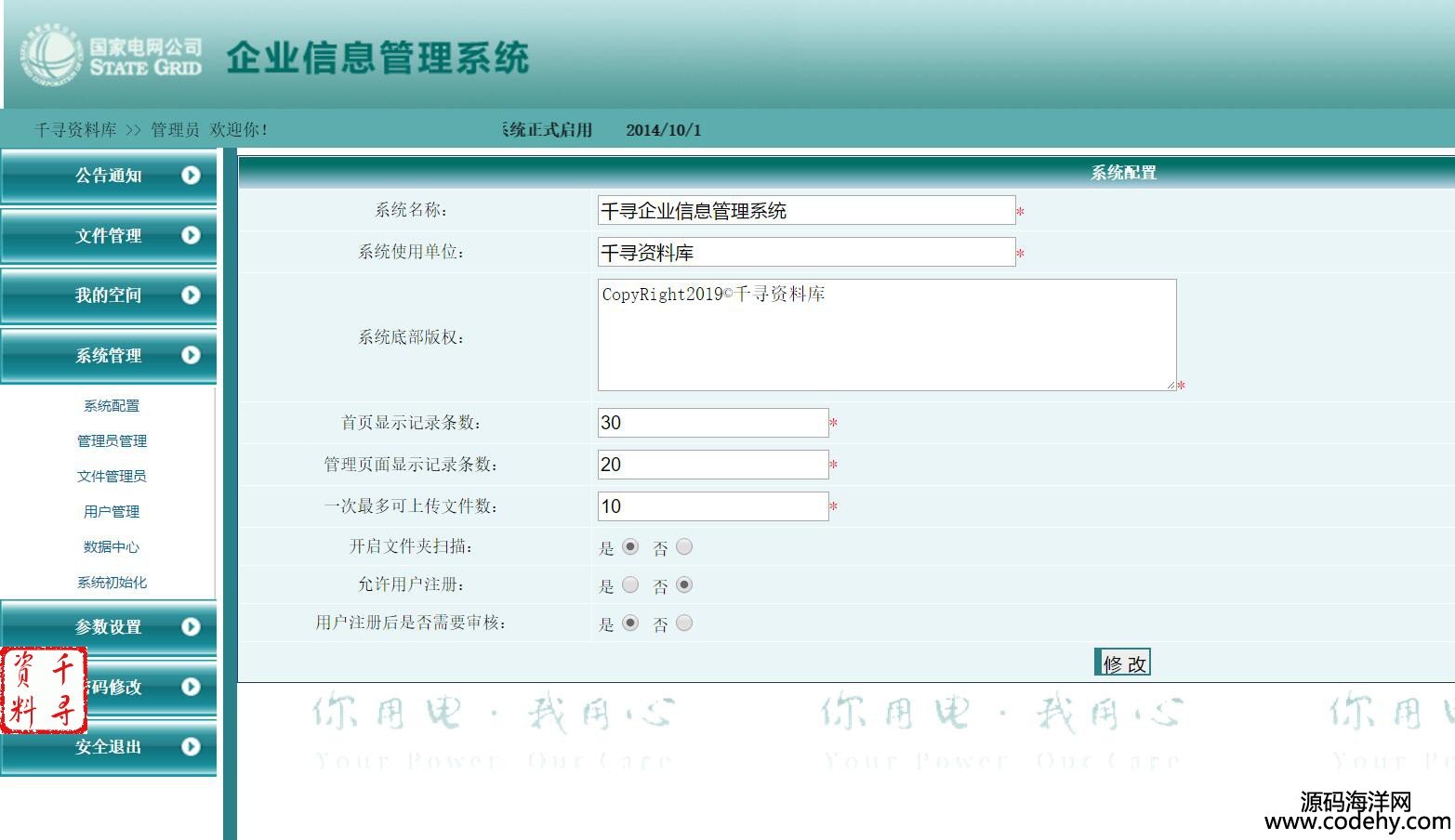The image size is (1455, 840).
Task: Click arrow icon beside 公告通知
Action: click(191, 175)
